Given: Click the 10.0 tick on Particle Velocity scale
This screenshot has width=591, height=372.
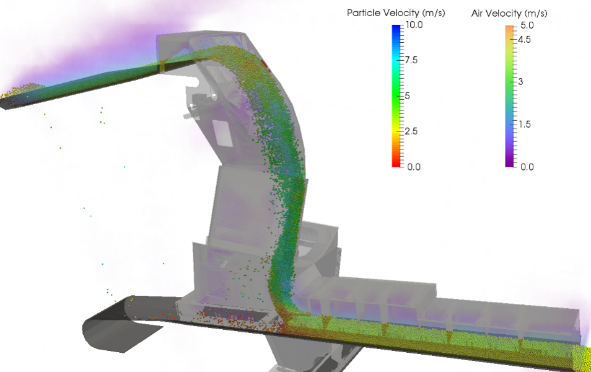Looking at the screenshot, I should coord(414,25).
